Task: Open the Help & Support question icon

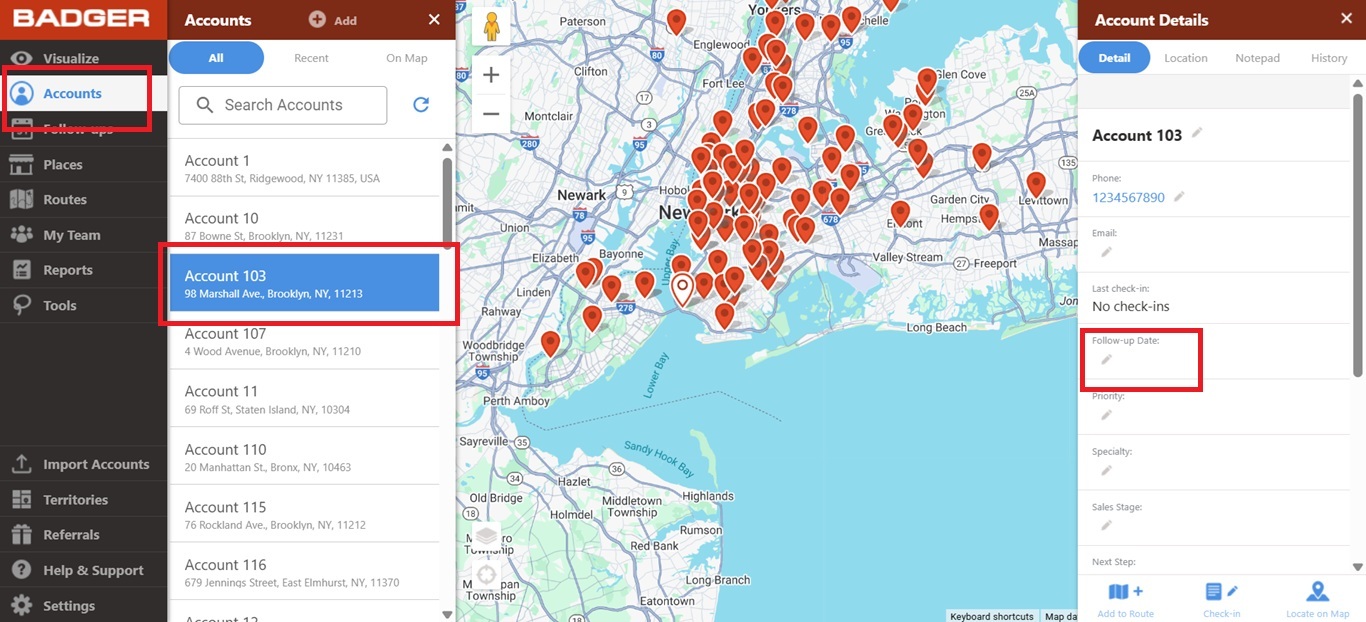Action: [22, 570]
